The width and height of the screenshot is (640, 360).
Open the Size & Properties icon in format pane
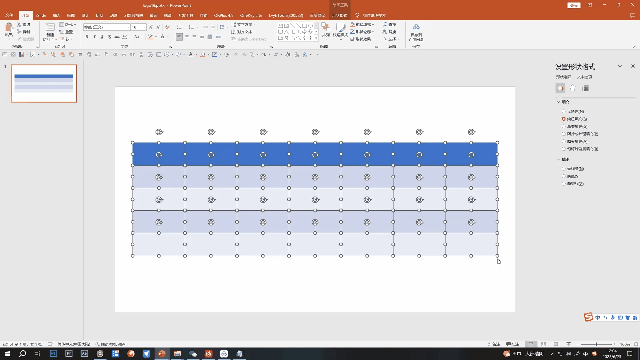tap(586, 88)
